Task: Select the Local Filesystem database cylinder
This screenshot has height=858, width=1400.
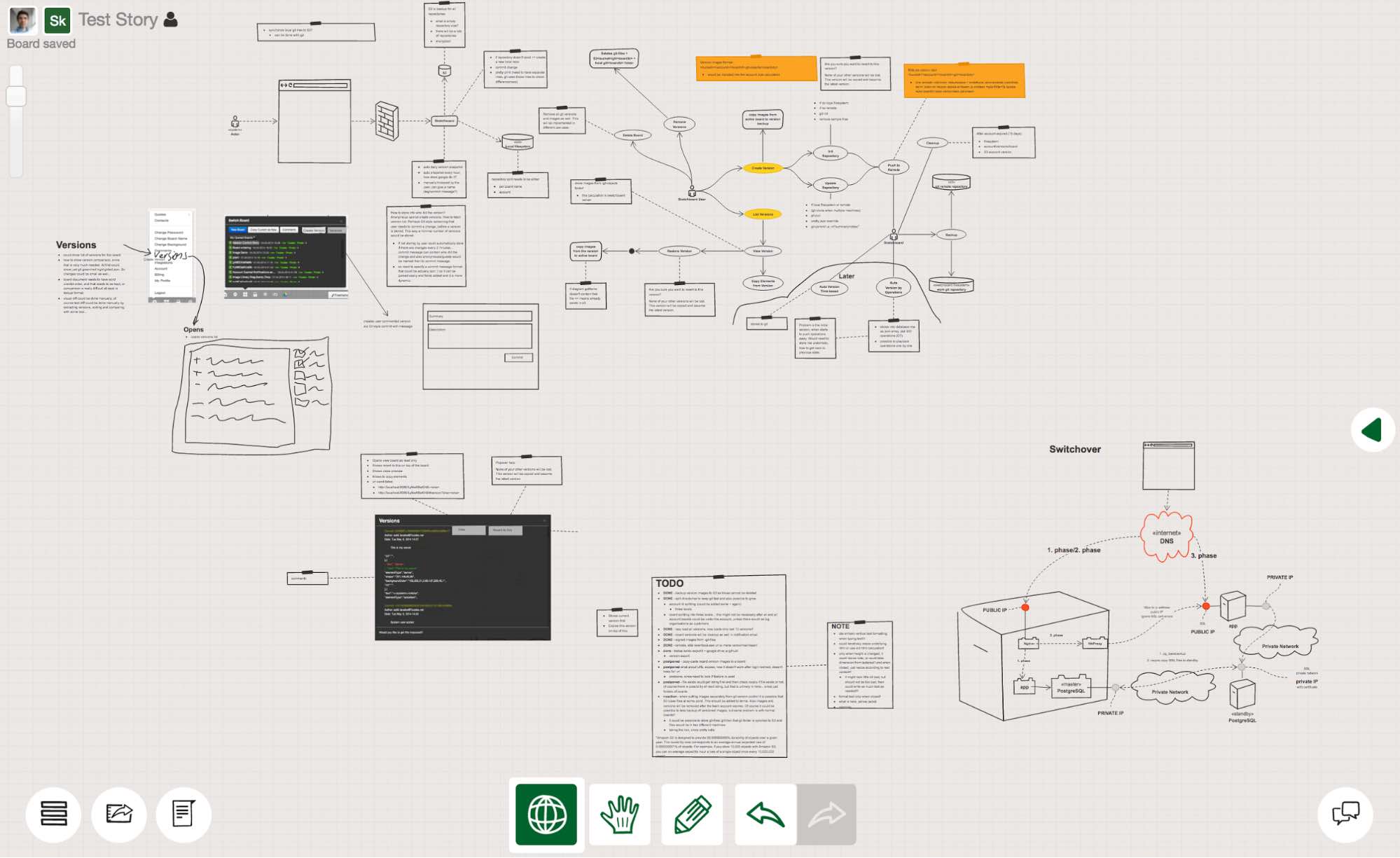Action: pyautogui.click(x=518, y=142)
